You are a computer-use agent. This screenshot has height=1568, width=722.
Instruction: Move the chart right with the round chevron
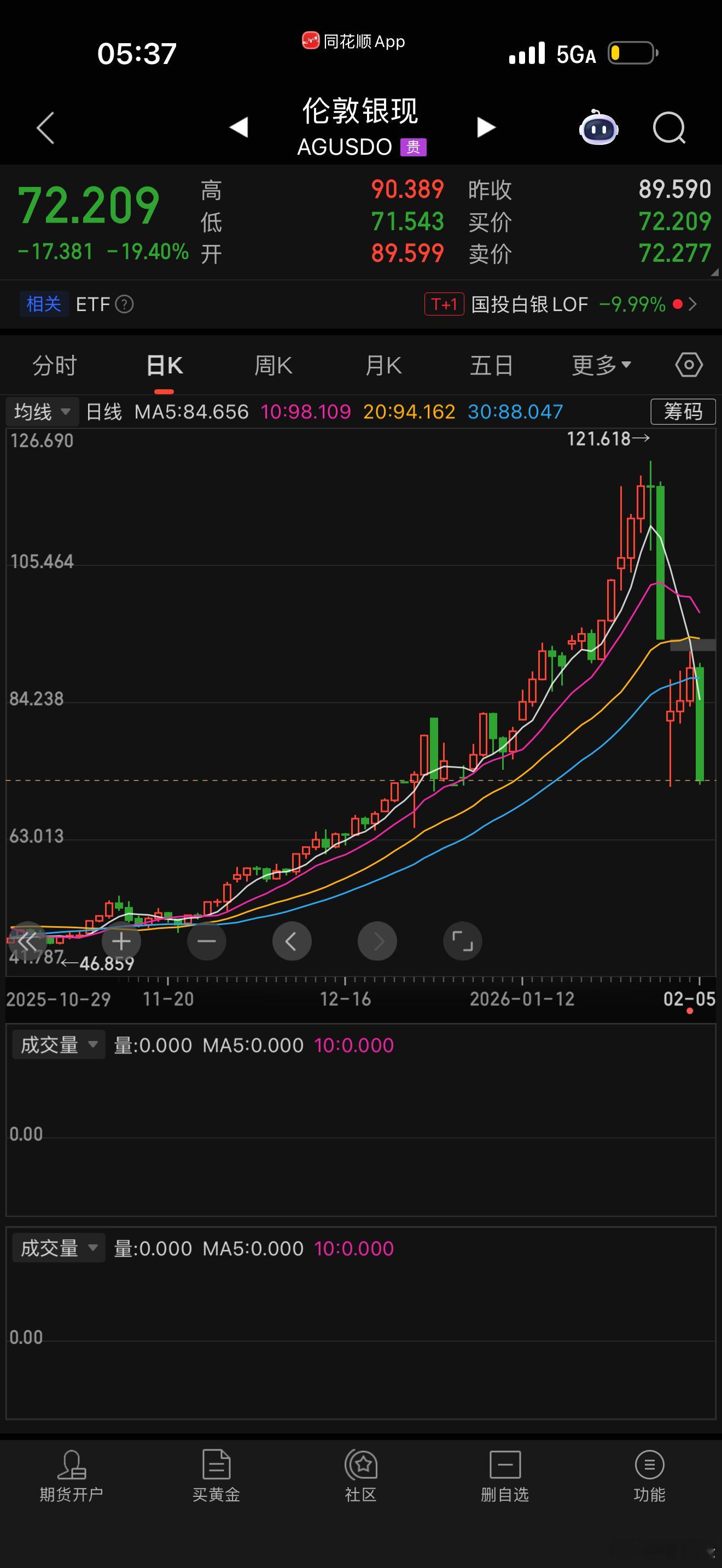coord(377,941)
